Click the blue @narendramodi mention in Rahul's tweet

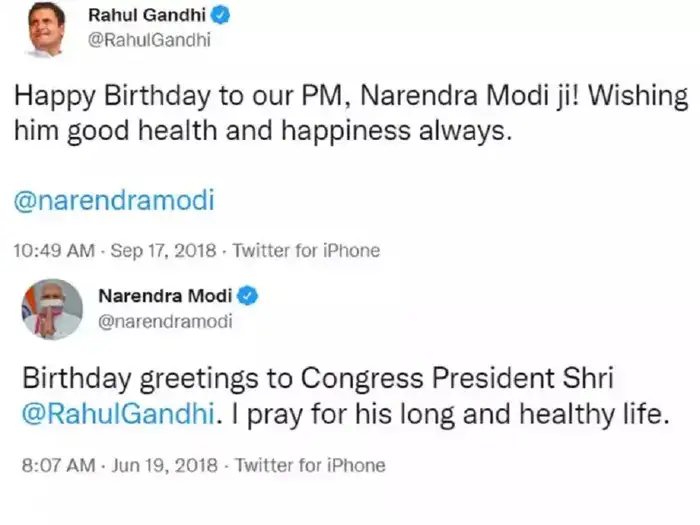(x=114, y=201)
